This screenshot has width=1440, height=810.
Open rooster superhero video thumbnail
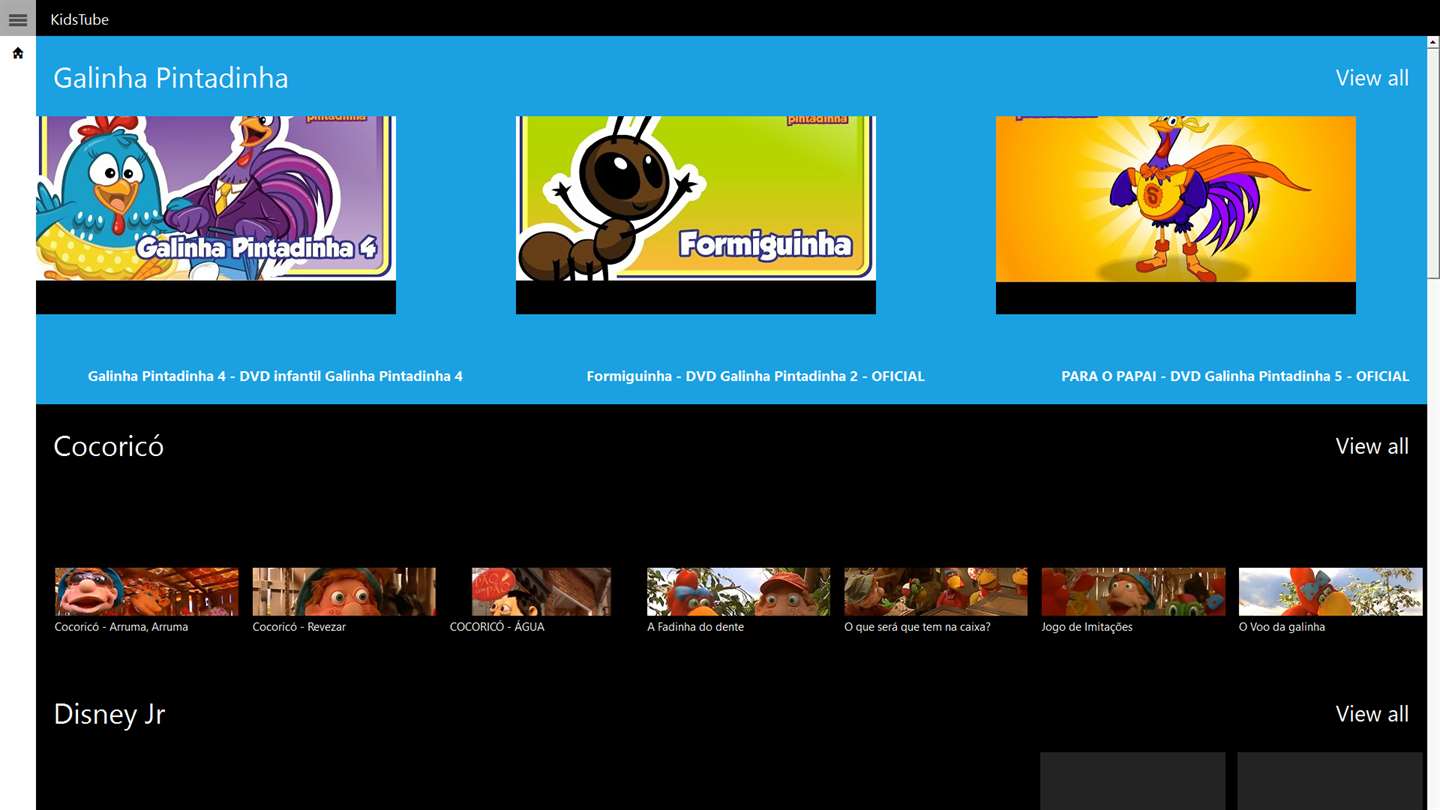click(1176, 215)
